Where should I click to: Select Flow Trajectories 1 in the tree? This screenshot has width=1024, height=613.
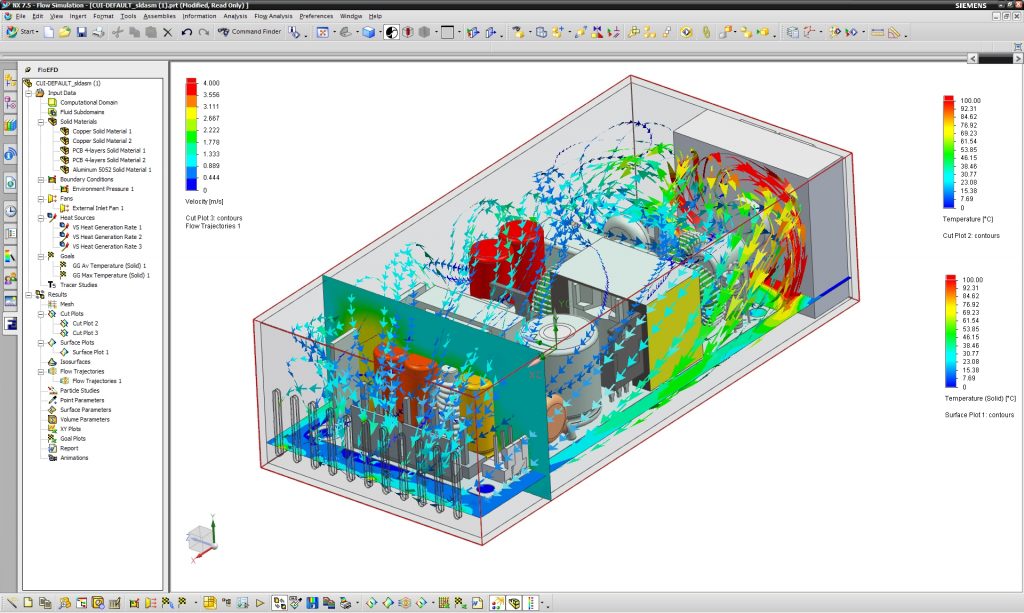(97, 381)
